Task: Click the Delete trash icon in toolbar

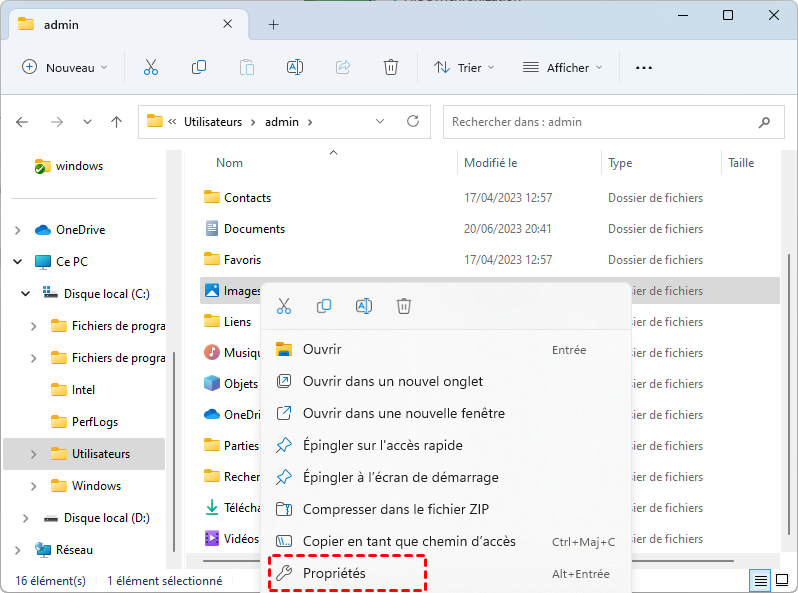Action: point(391,67)
